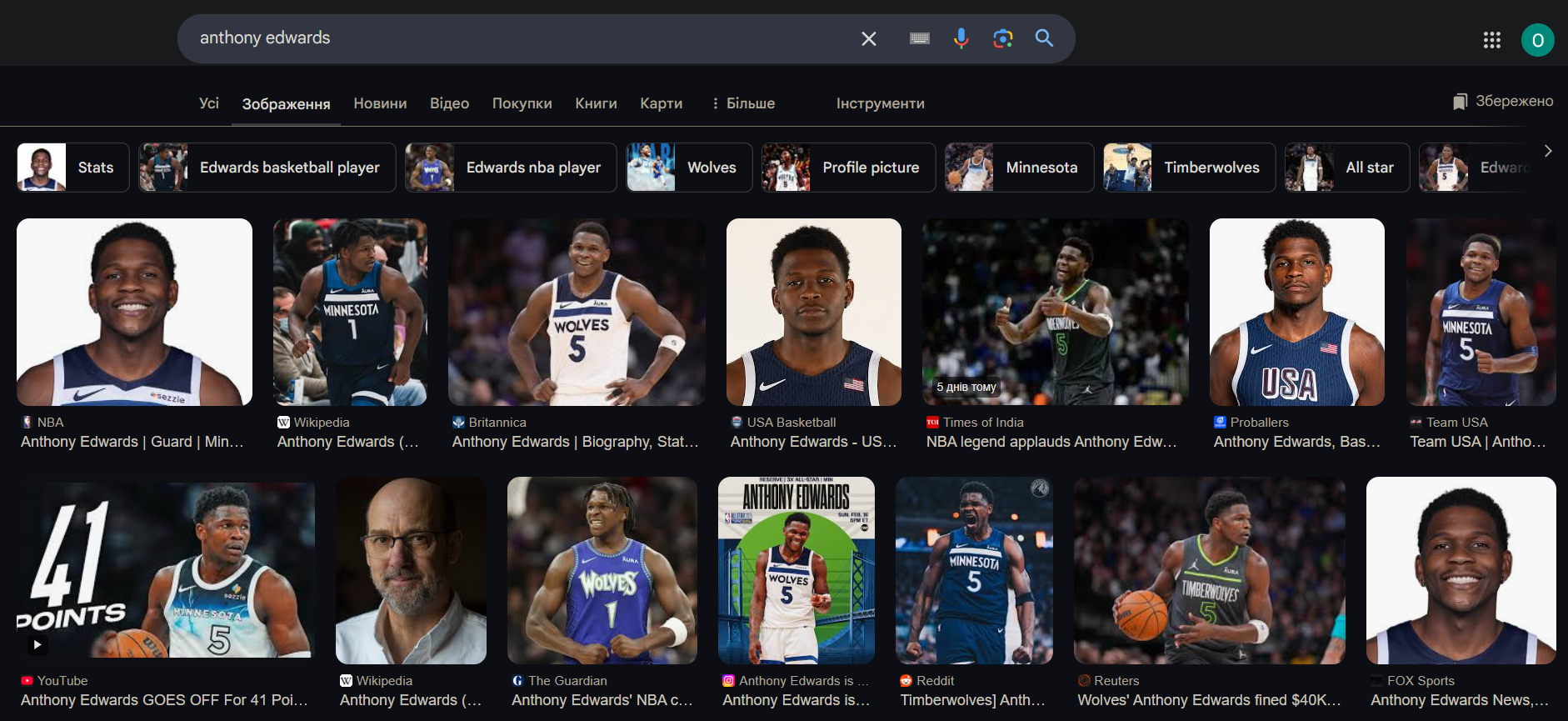
Task: Open 'Anthony Edwards | Biography, Stat...' link
Action: [x=576, y=442]
